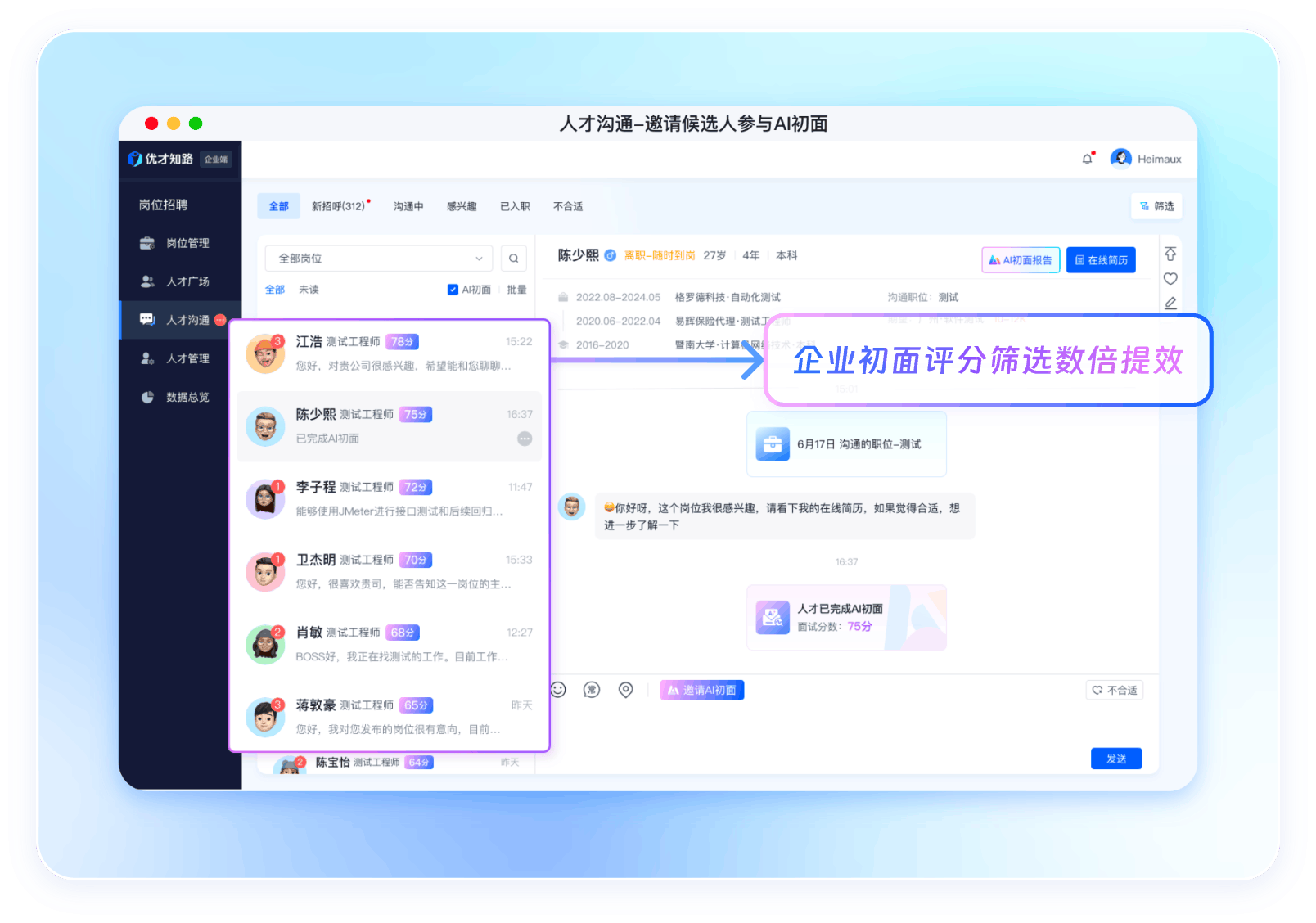Show 未读 messages filter

point(309,290)
